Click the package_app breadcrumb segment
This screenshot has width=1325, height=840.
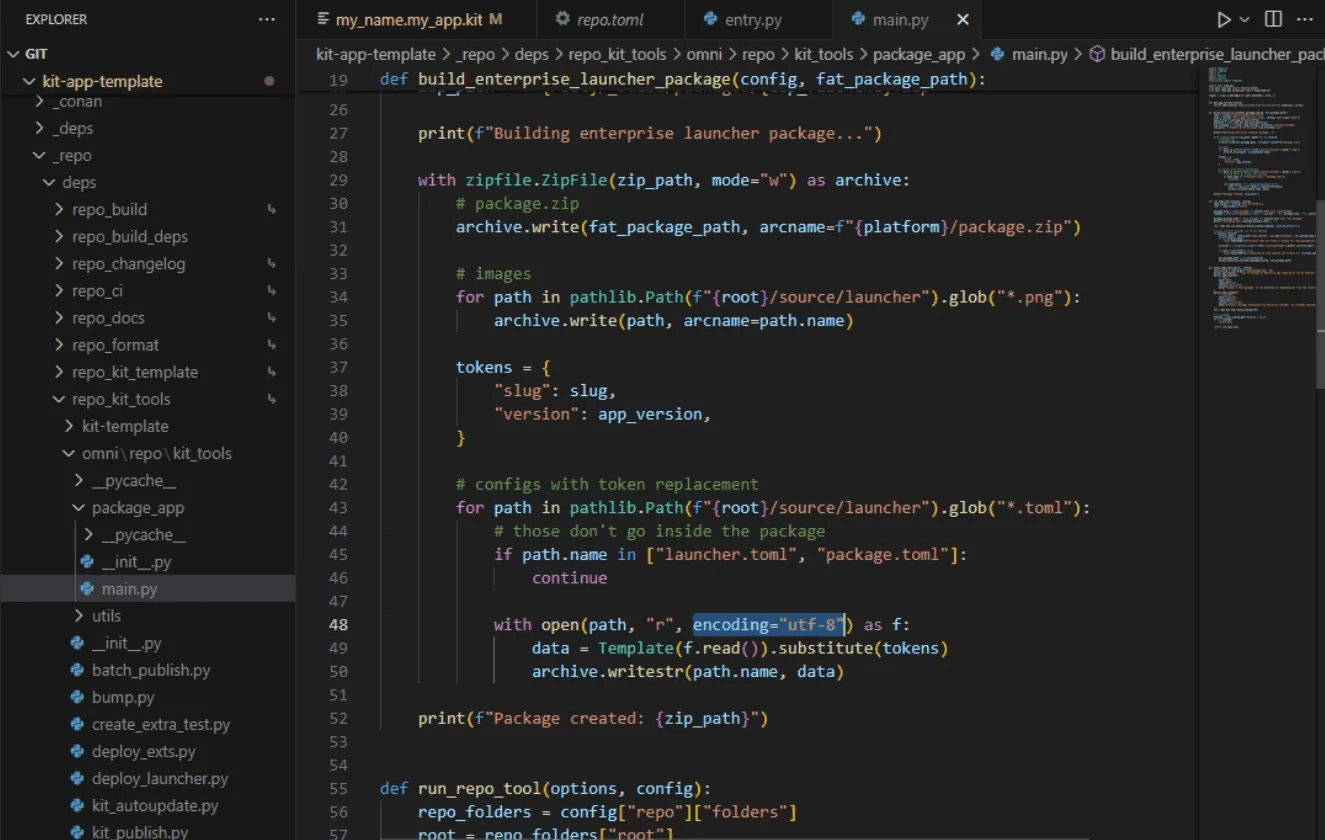tap(919, 54)
